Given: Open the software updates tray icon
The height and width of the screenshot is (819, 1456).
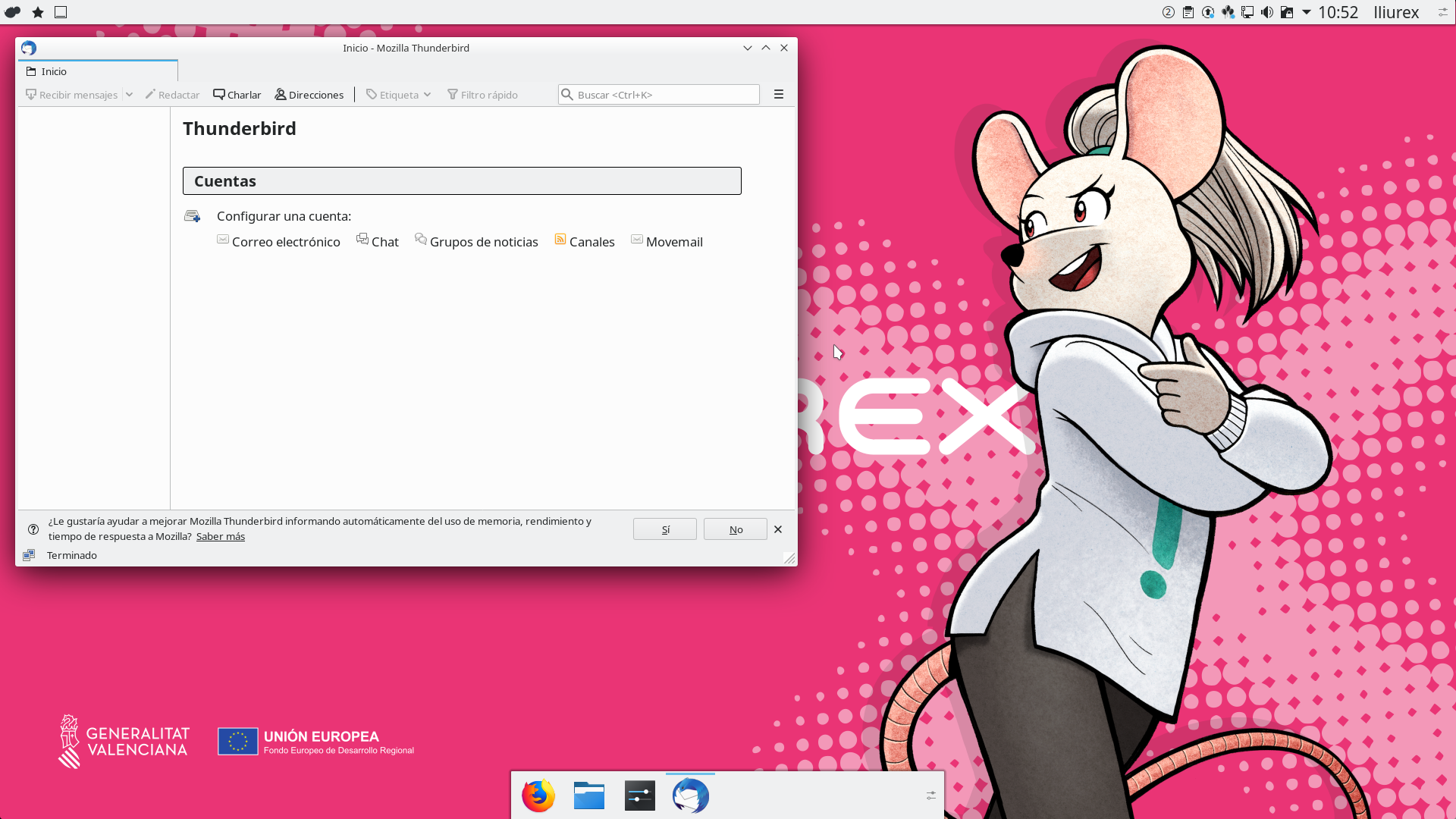Looking at the screenshot, I should [x=1208, y=12].
